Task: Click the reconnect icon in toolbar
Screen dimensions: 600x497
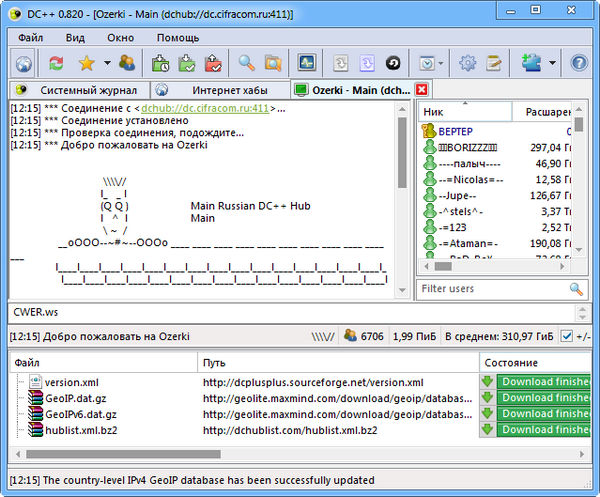Action: coord(56,63)
